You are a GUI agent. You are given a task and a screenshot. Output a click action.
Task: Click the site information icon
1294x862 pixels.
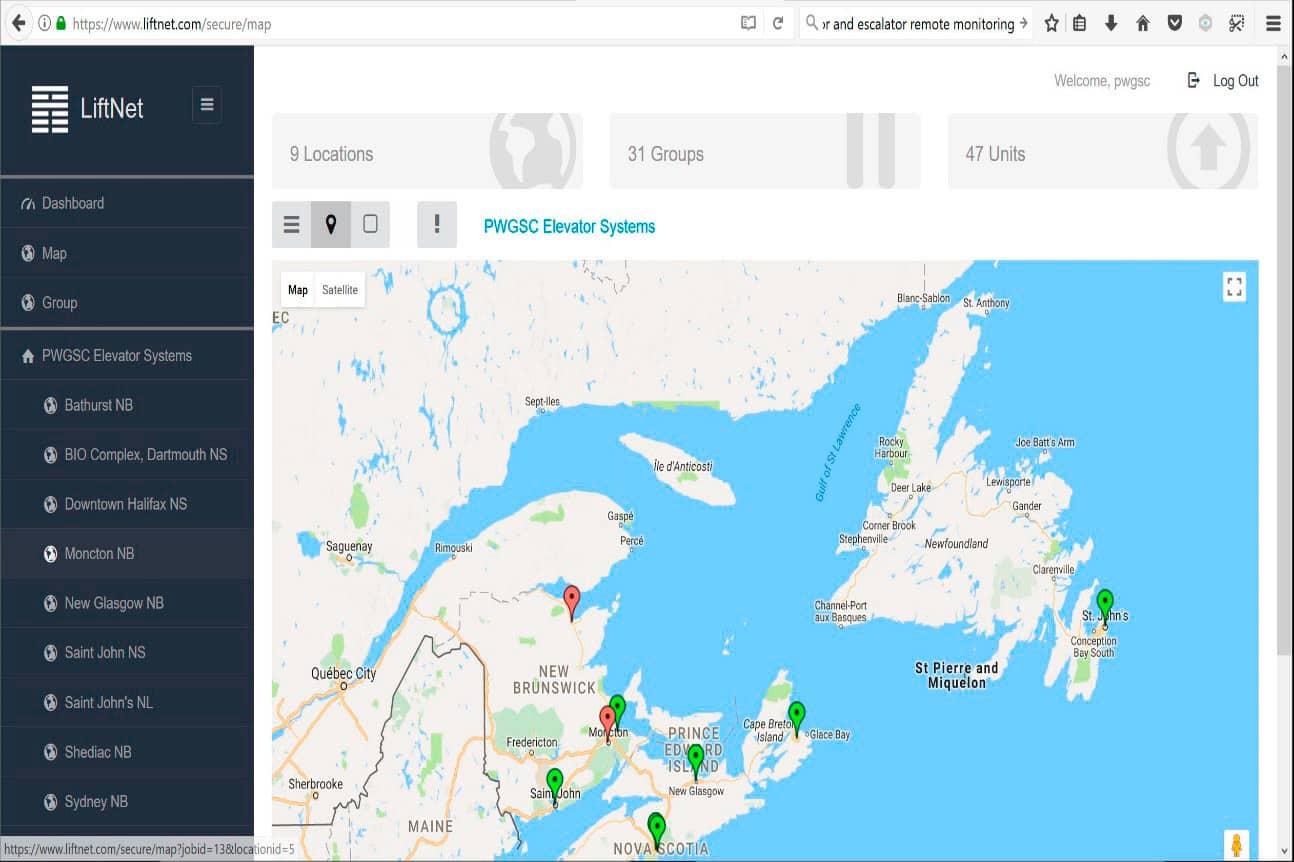[x=44, y=23]
